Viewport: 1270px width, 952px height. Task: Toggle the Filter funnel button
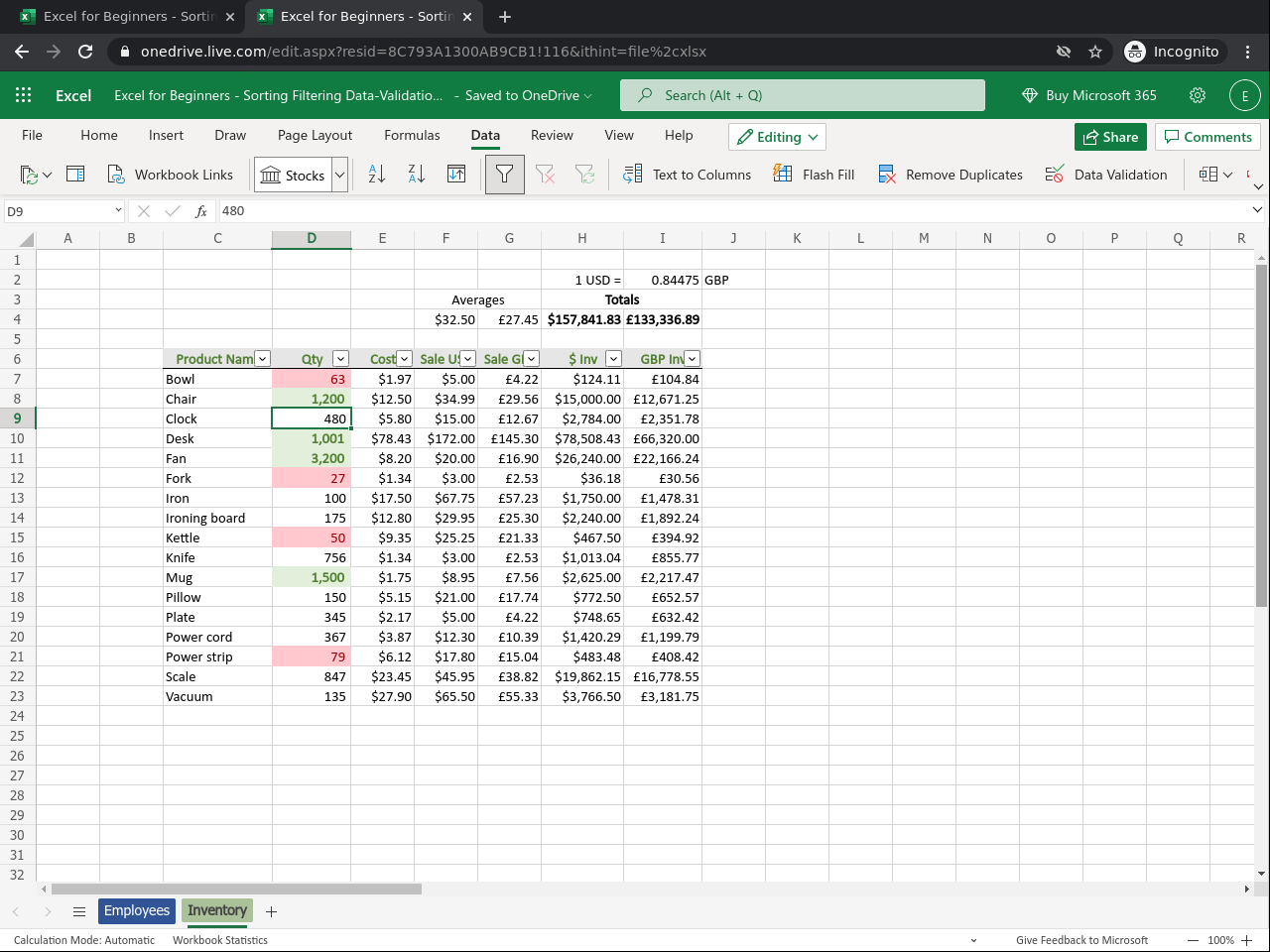(504, 175)
